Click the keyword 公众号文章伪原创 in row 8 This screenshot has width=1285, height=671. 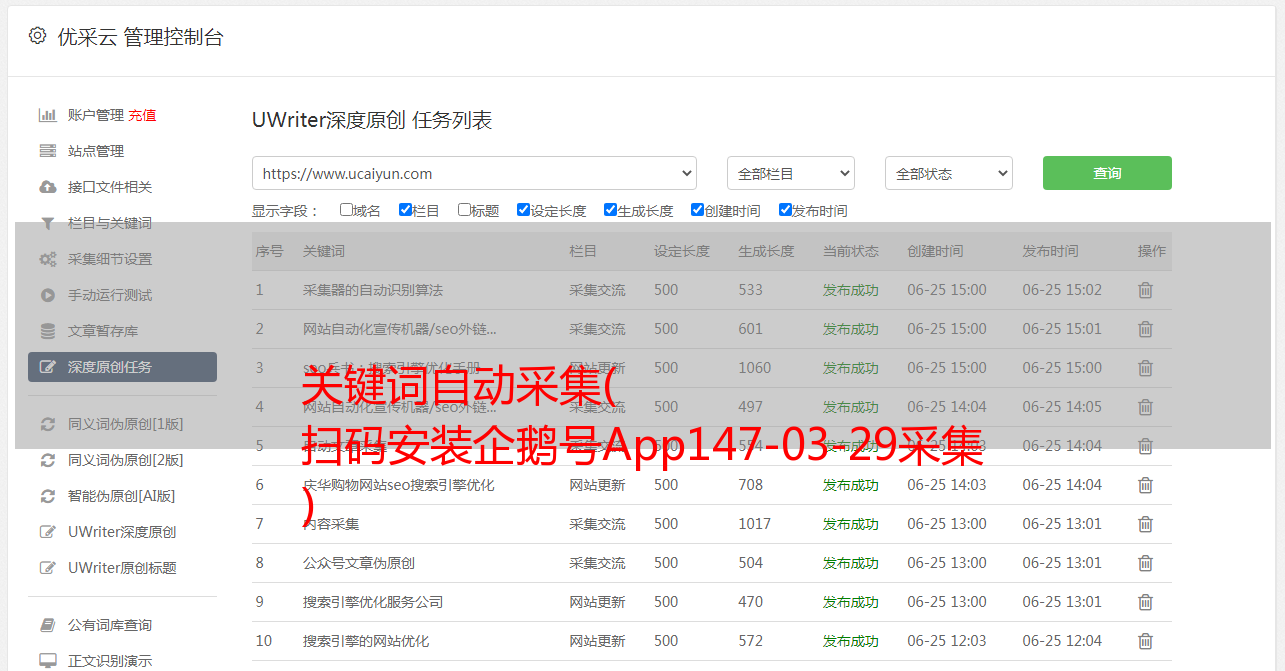(358, 563)
